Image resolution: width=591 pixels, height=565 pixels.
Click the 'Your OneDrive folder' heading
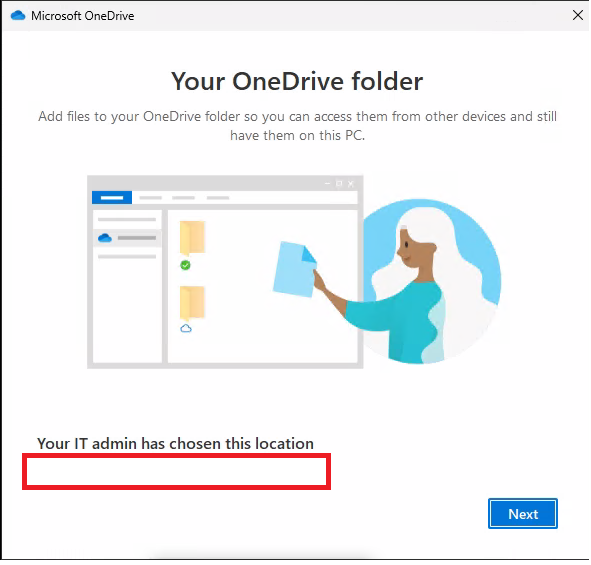[297, 81]
